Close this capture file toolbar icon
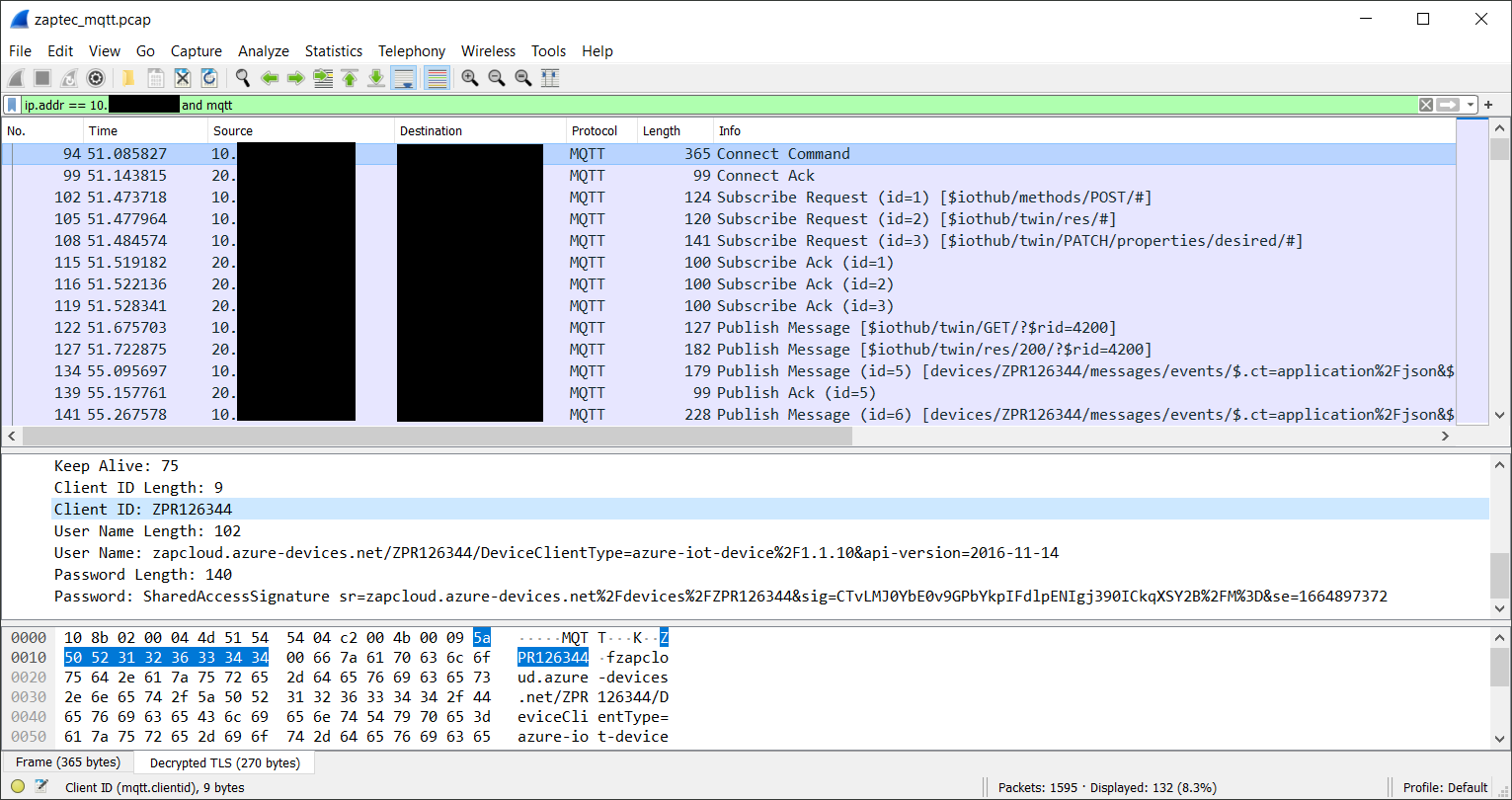Viewport: 1512px width, 800px height. (183, 78)
